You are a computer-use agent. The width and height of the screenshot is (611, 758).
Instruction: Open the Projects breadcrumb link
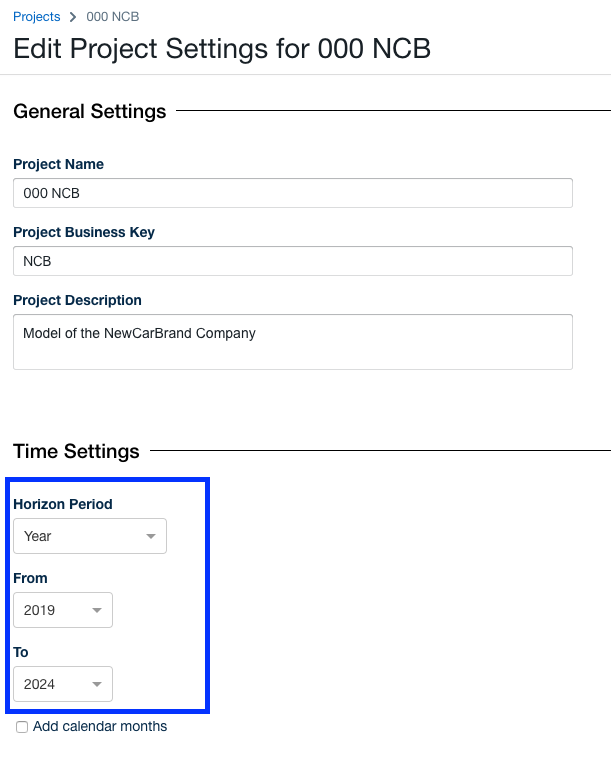pos(36,17)
